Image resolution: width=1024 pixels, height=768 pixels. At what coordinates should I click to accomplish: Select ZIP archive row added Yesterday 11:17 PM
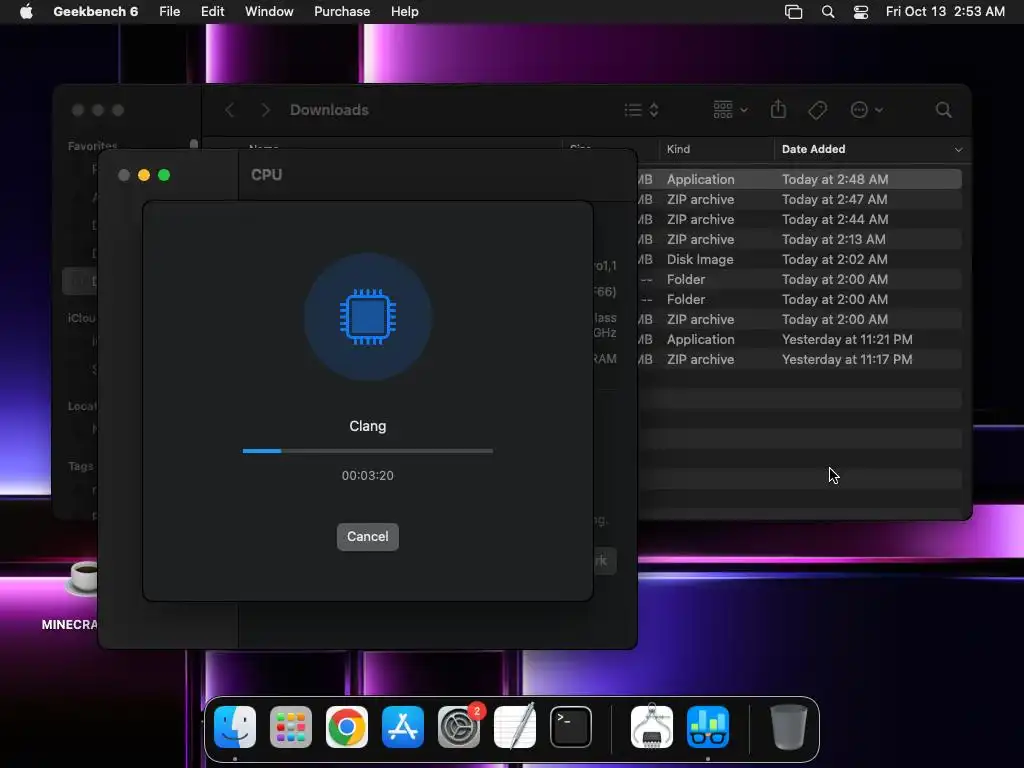[799, 359]
